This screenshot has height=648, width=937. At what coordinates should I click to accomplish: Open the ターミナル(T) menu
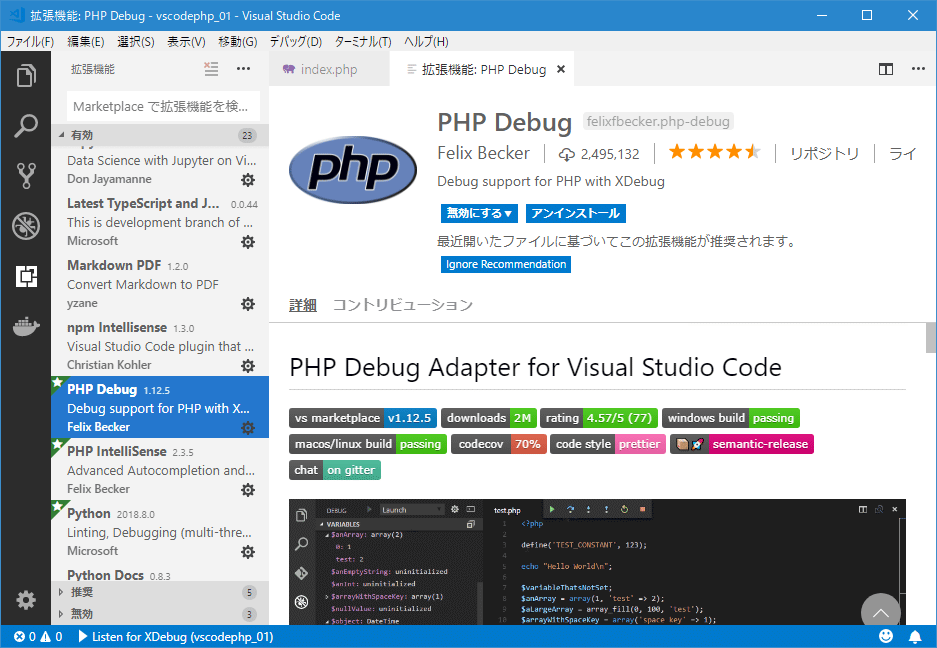coord(363,41)
